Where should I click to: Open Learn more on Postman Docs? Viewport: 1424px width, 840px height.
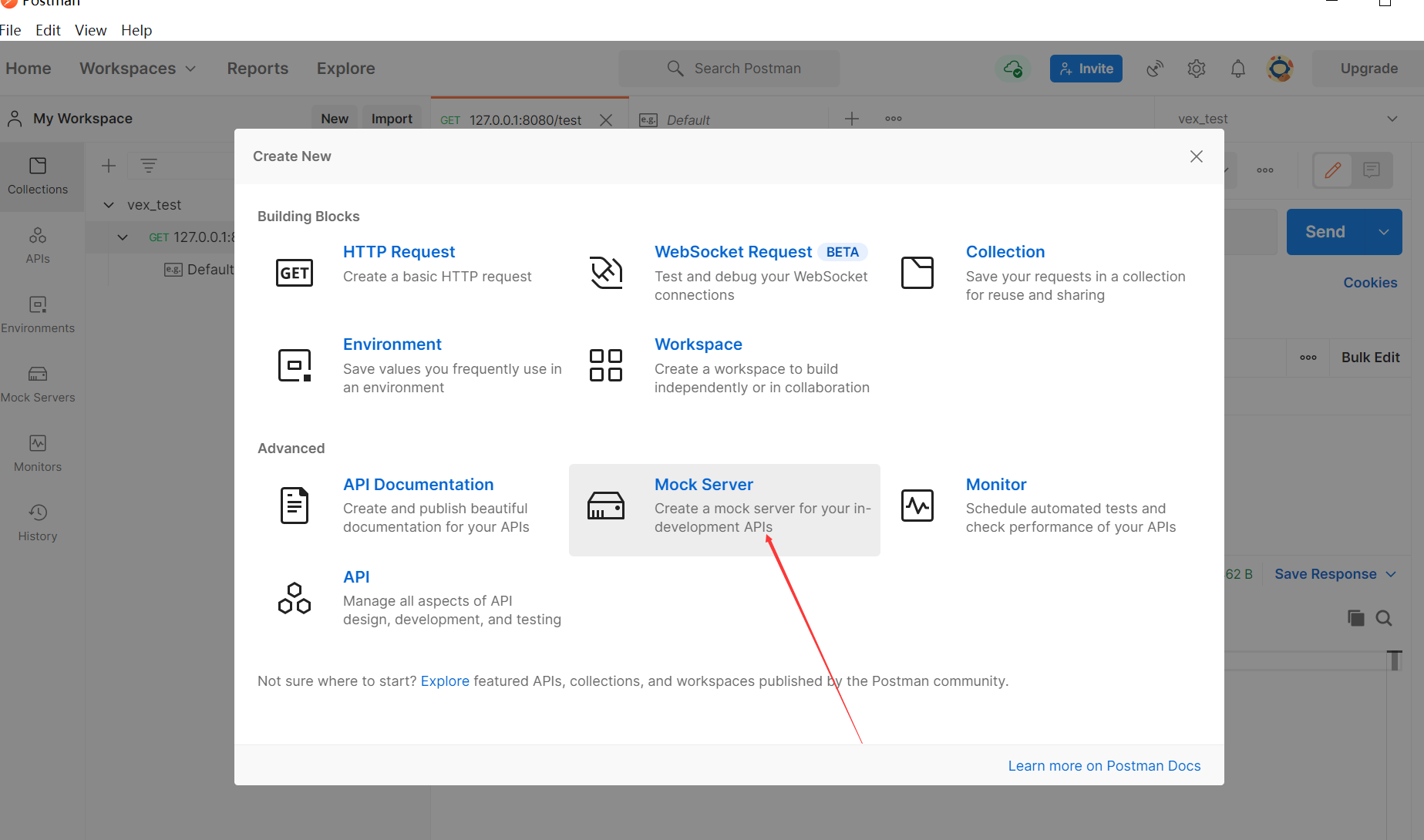point(1104,766)
